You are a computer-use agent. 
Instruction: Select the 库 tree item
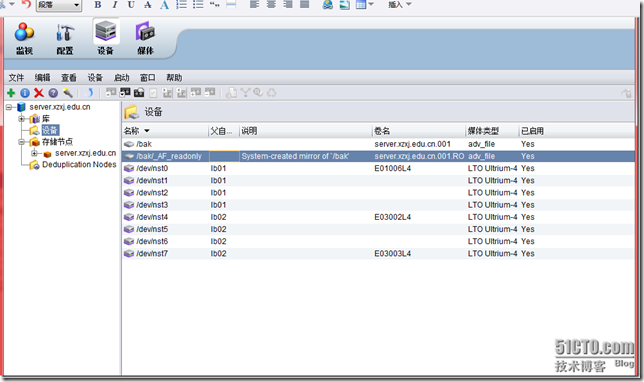(46, 119)
